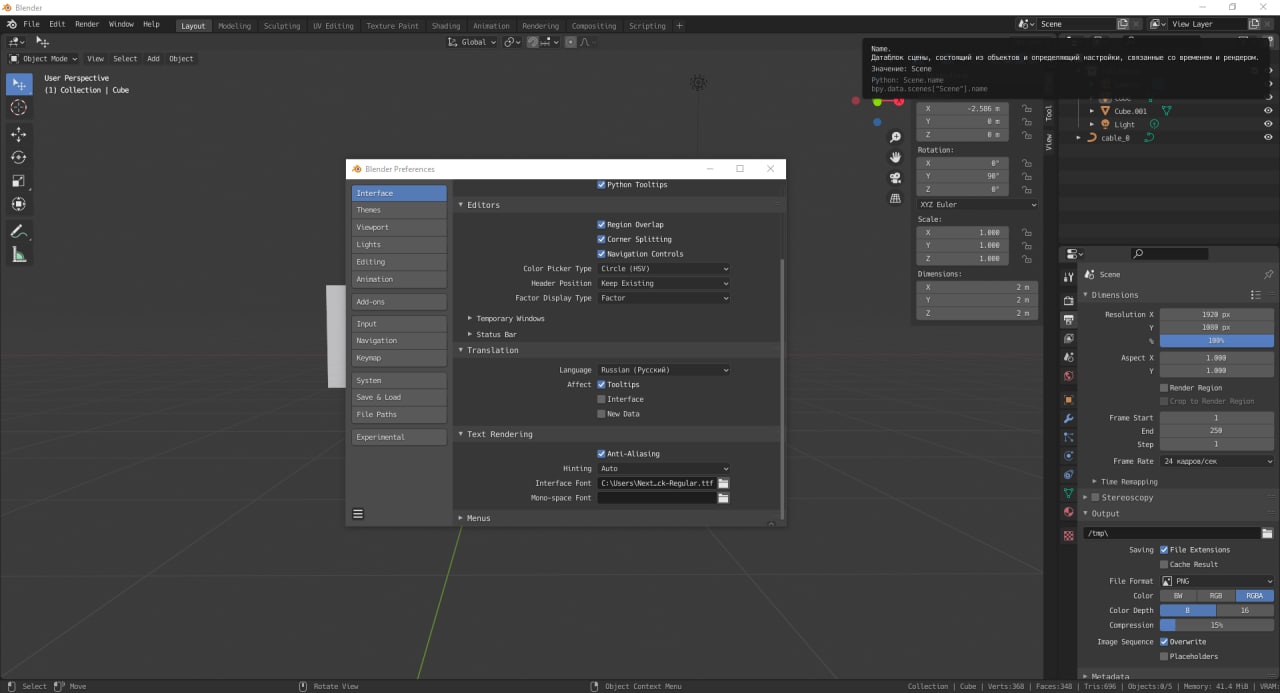Hide cable_0 with its eye icon
1280x693 pixels.
tap(1268, 138)
